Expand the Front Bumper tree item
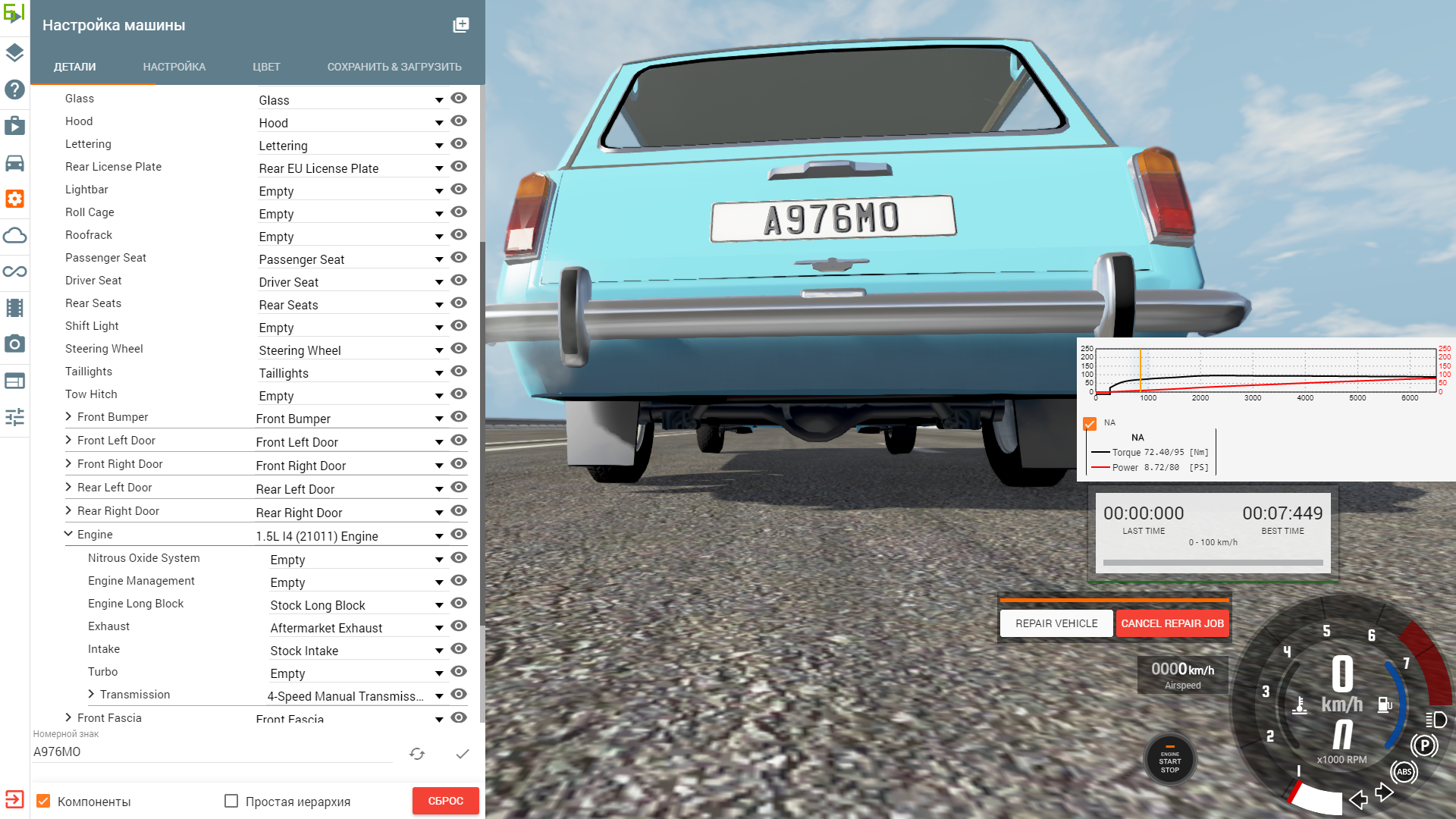The height and width of the screenshot is (819, 1456). 69,416
